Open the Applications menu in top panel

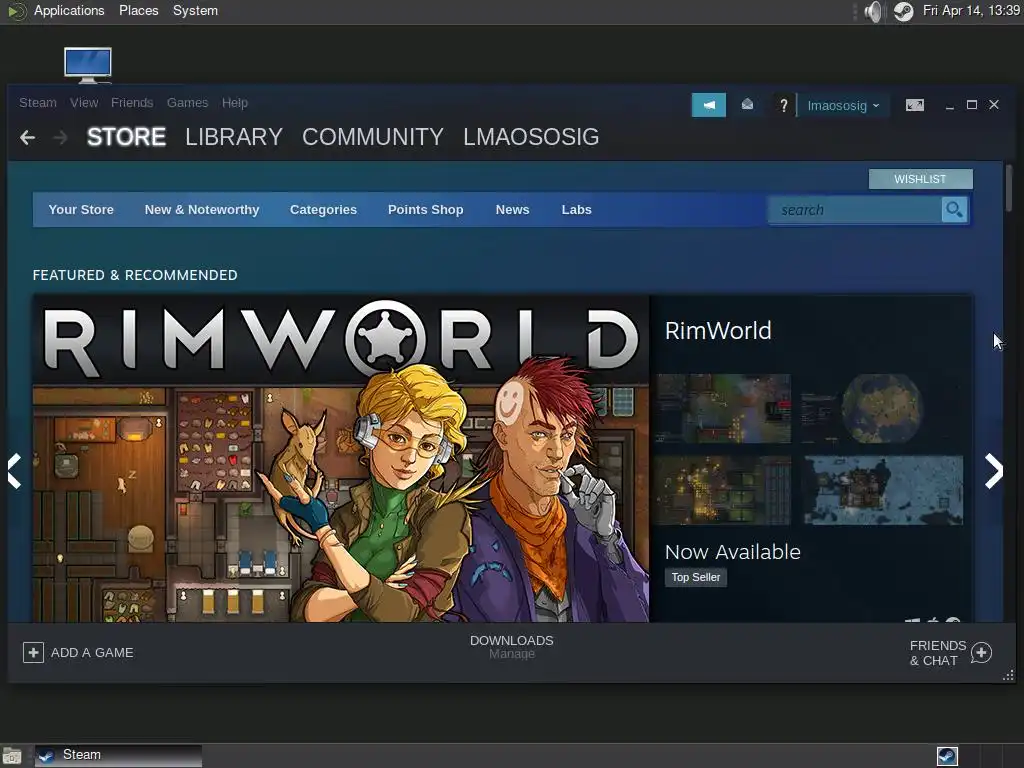click(69, 10)
